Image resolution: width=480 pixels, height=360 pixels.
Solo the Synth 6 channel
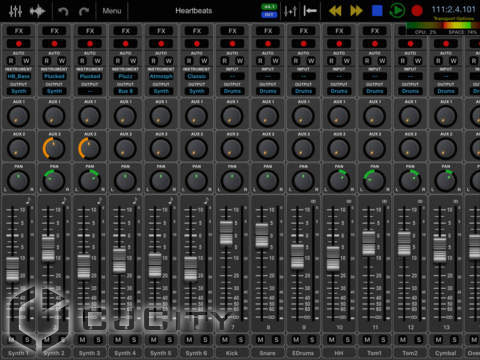(205, 340)
